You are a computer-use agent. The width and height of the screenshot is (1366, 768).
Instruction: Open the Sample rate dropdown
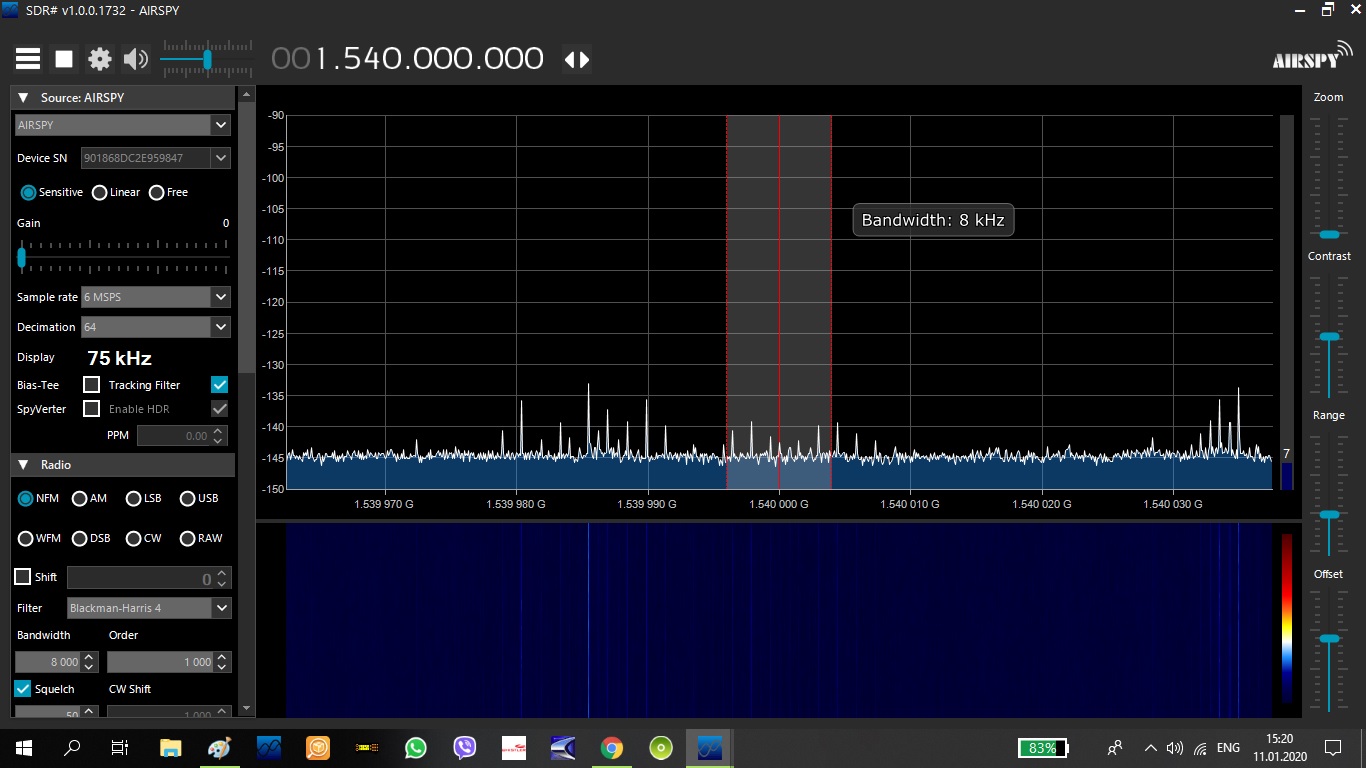click(x=221, y=297)
